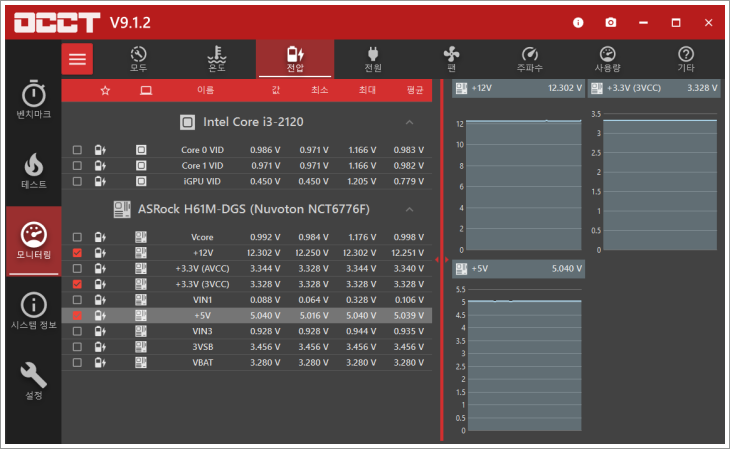Open 설정 settings wrench section
The image size is (730, 449).
pyautogui.click(x=34, y=381)
